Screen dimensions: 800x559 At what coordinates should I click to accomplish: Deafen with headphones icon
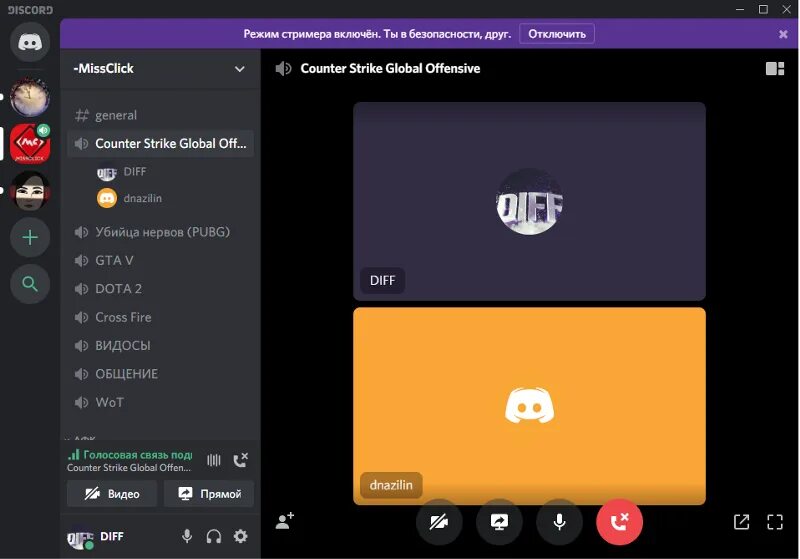pos(214,537)
